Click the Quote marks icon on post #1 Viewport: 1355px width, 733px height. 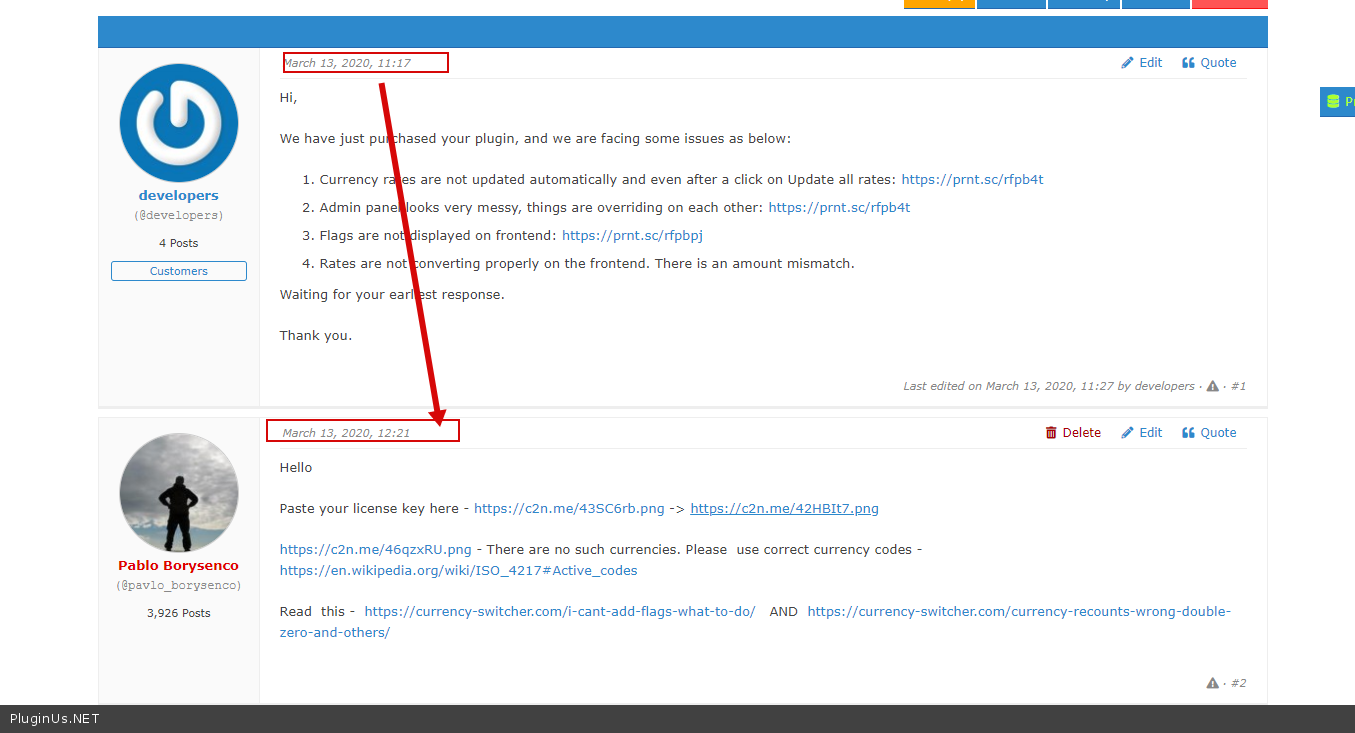tap(1188, 63)
